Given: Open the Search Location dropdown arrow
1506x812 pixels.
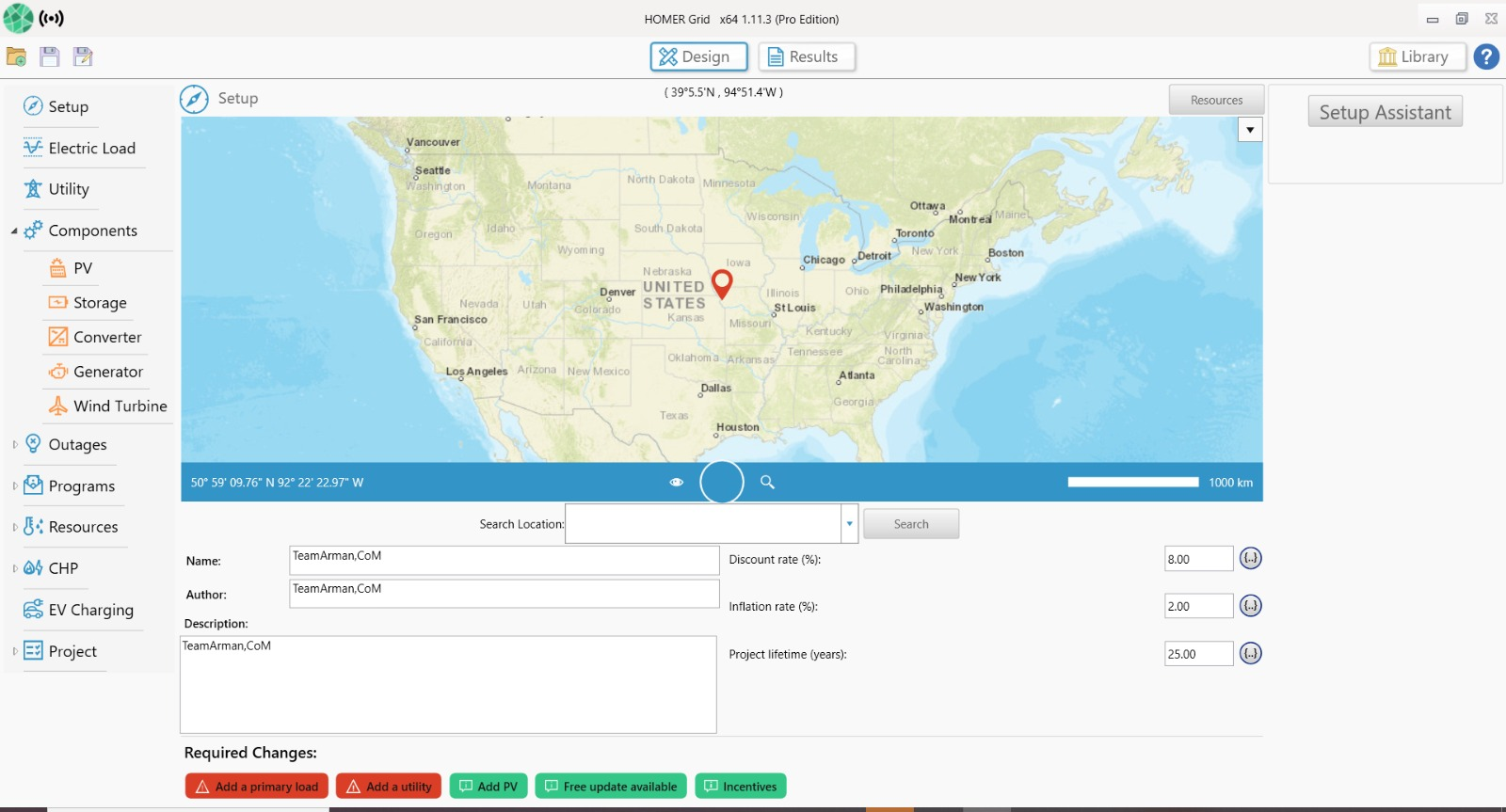Looking at the screenshot, I should [849, 524].
